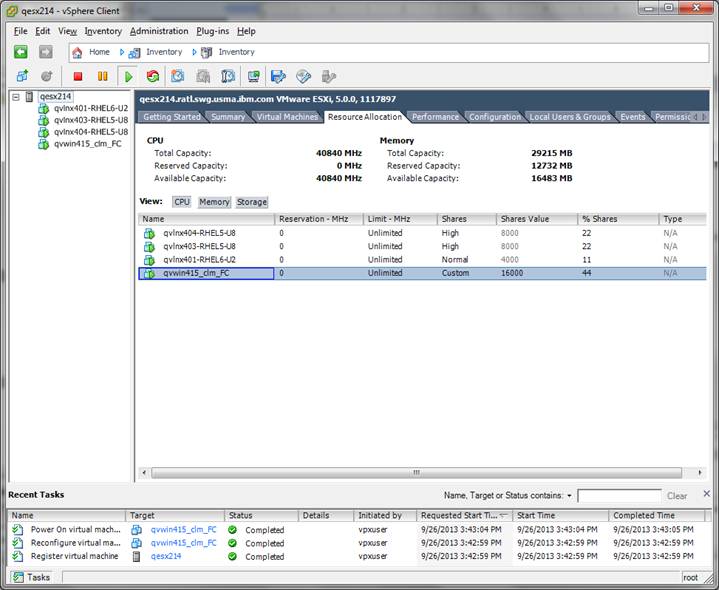This screenshot has width=719, height=590.
Task: Switch to the Performance tab
Action: pyautogui.click(x=435, y=117)
